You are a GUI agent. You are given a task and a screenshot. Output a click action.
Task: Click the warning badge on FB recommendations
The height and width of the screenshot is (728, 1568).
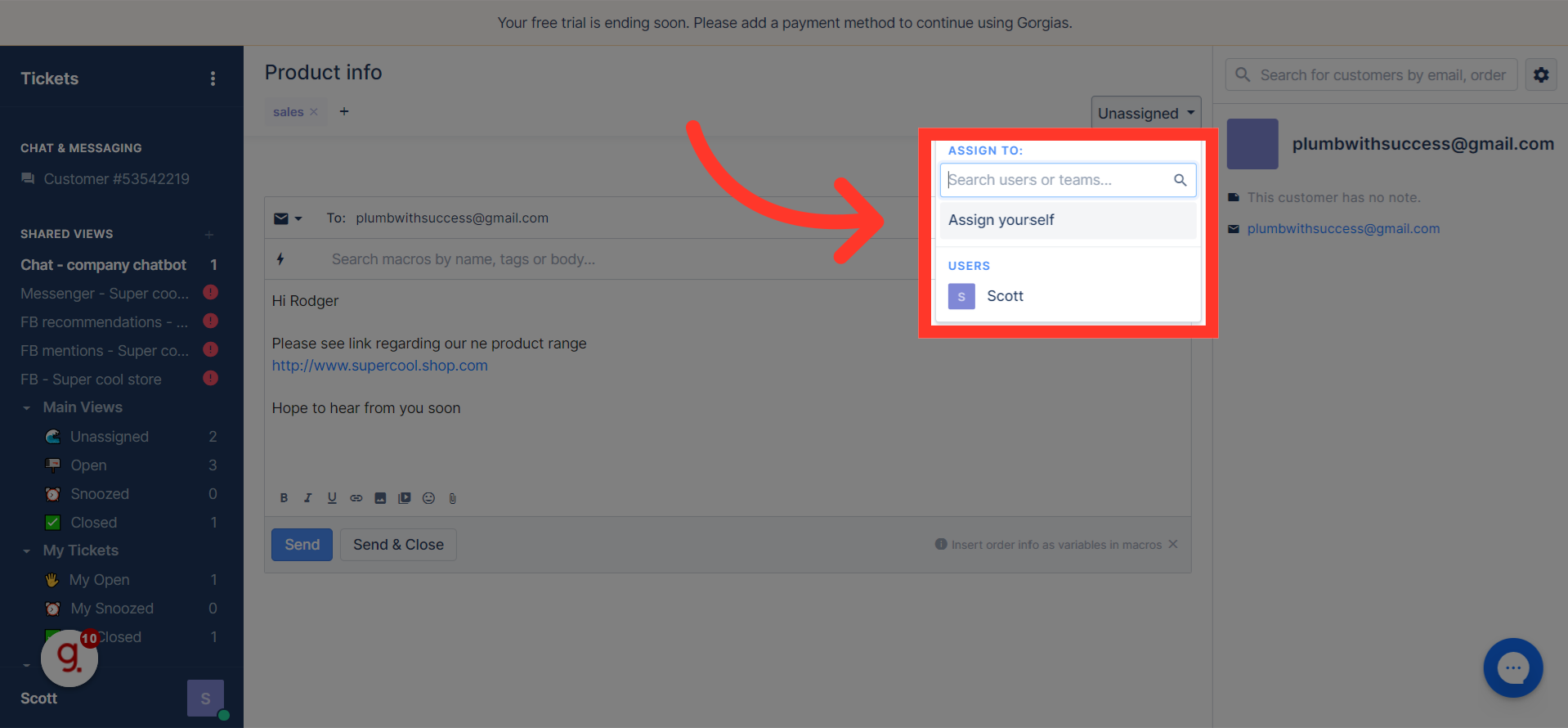210,321
